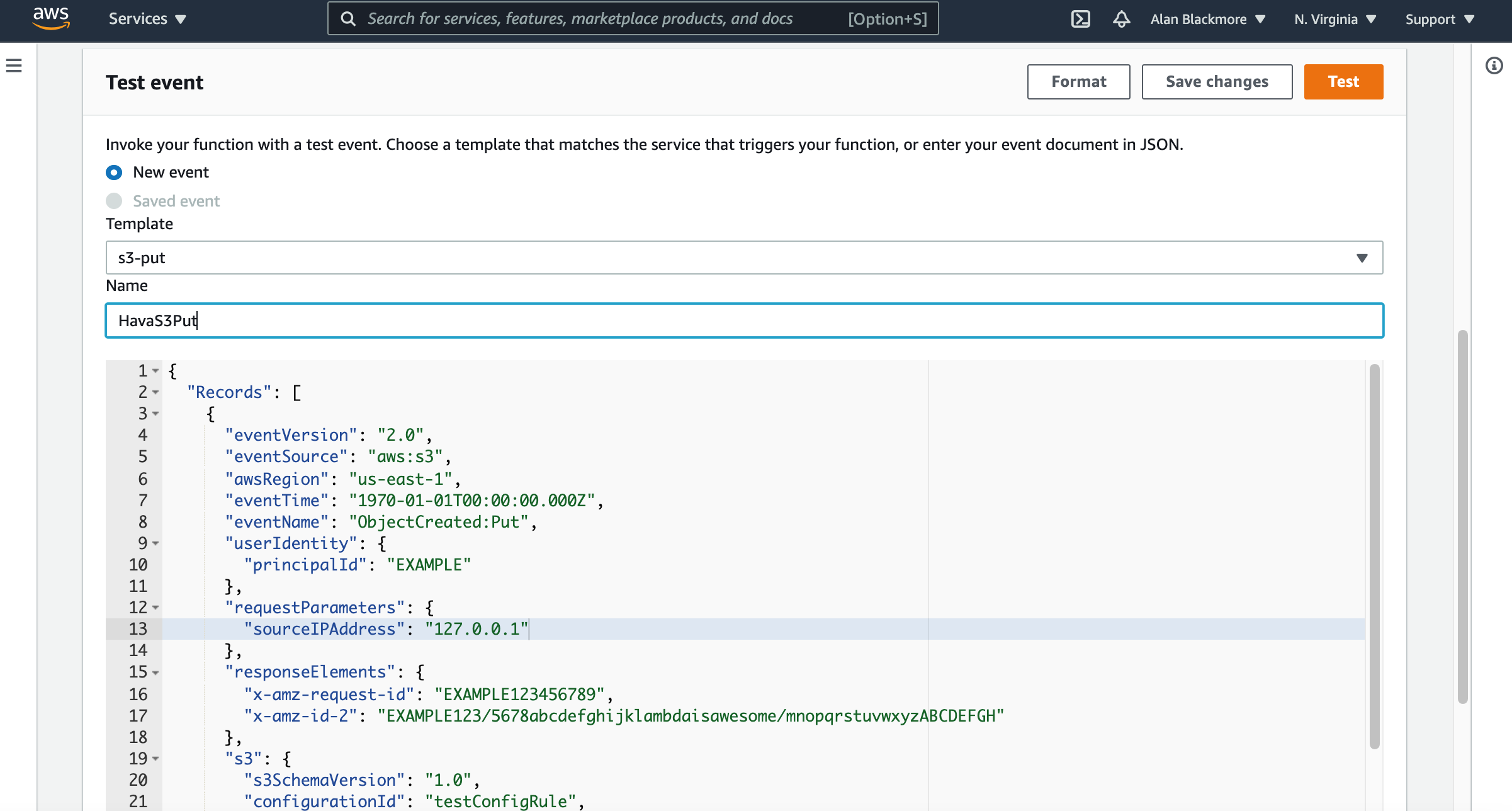Click the AWS logo home icon
The image size is (1512, 811).
[x=51, y=18]
